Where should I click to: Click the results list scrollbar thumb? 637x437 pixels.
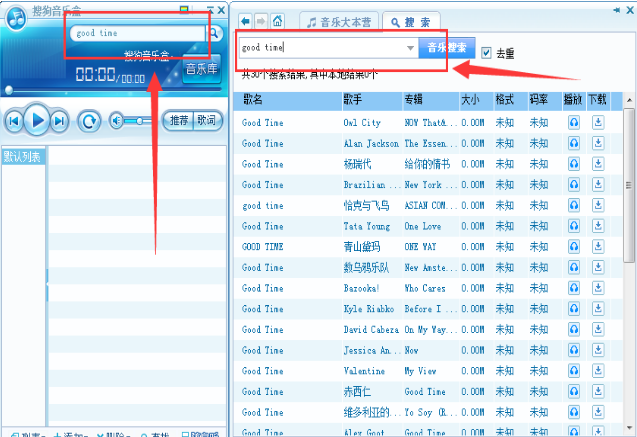point(629,185)
